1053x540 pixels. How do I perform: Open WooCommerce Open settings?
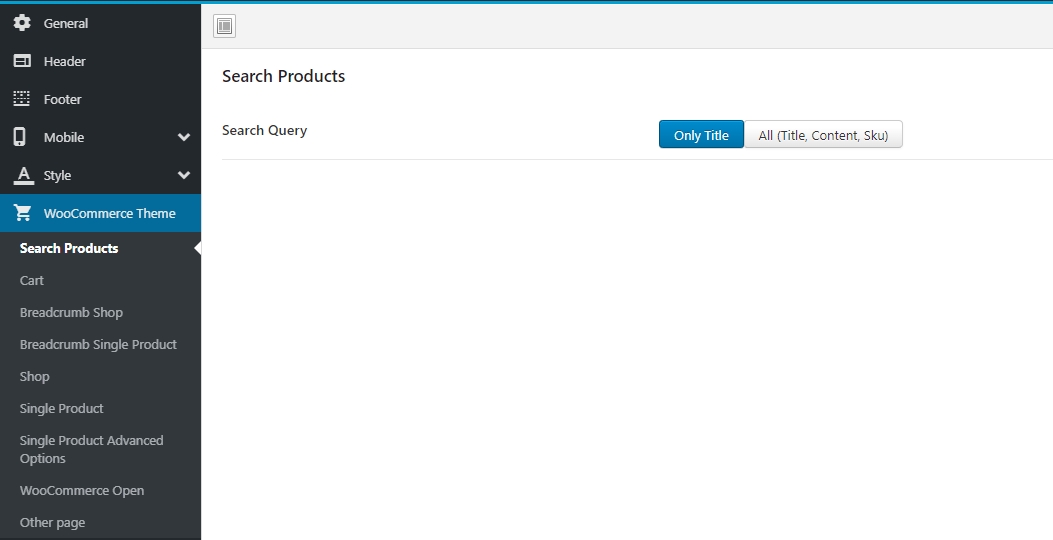(82, 490)
